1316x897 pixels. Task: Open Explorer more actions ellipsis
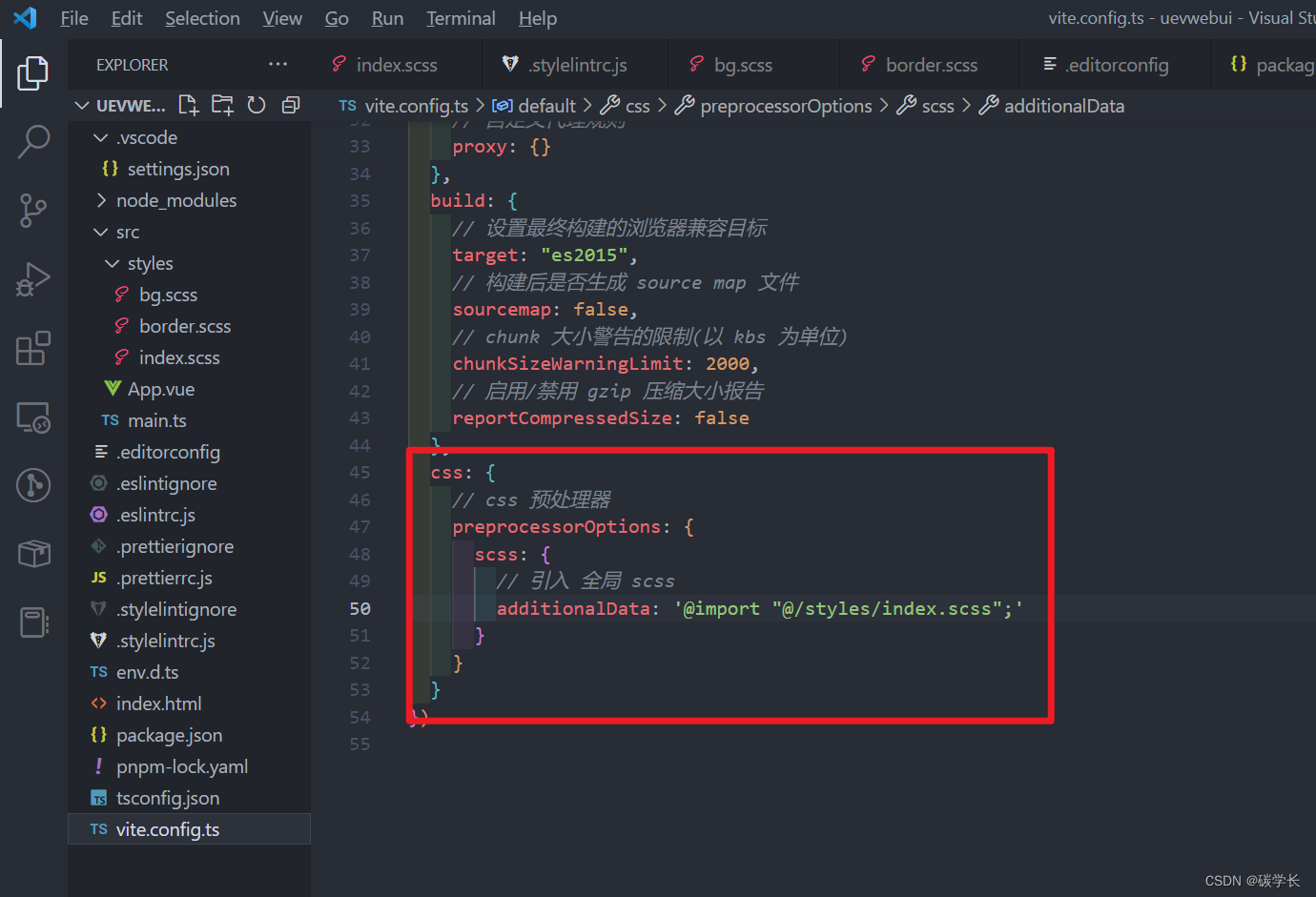pyautogui.click(x=278, y=64)
